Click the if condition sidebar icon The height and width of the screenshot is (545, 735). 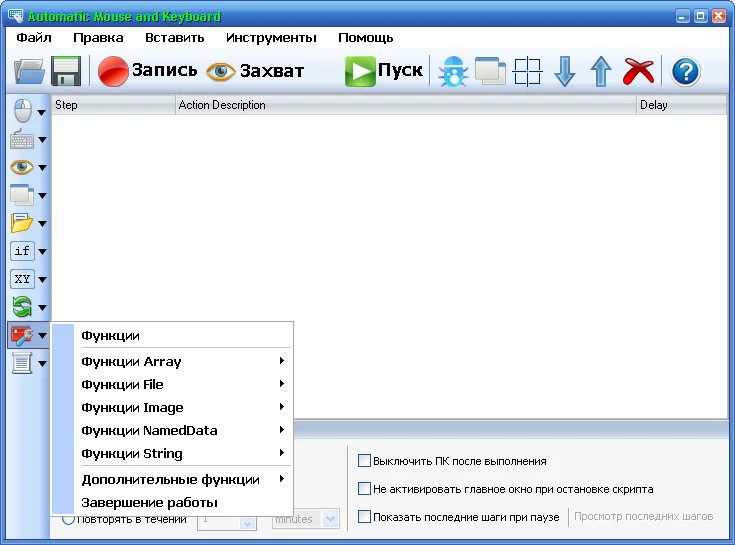coord(22,251)
